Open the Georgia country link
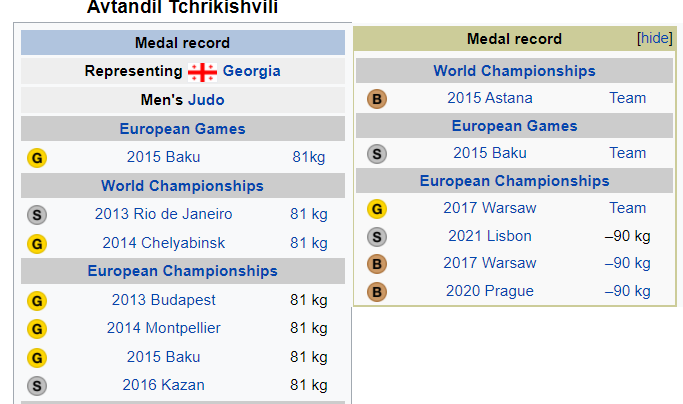Viewport: 683px width, 404px height. [x=251, y=71]
